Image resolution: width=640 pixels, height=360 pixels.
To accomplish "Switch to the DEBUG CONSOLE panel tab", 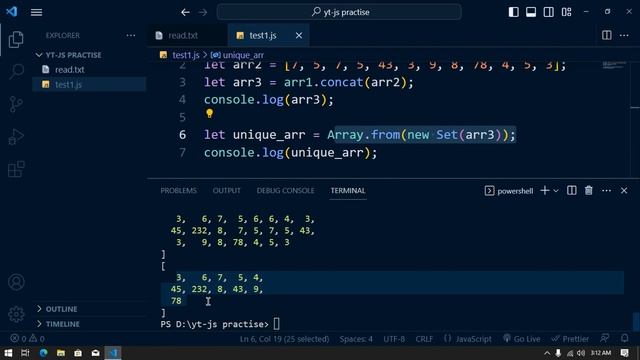I will [285, 191].
